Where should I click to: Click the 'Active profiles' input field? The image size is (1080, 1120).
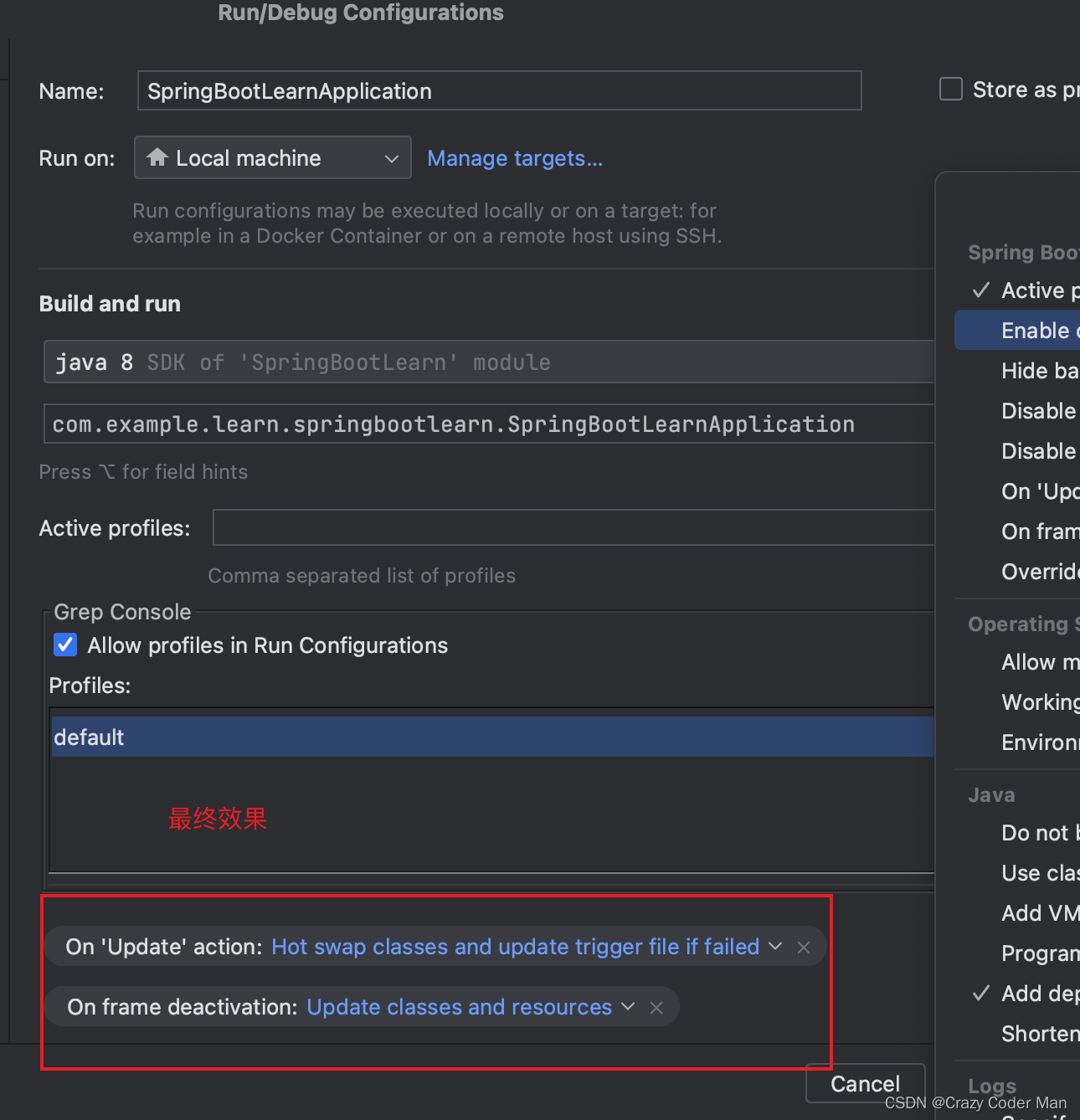tap(573, 527)
